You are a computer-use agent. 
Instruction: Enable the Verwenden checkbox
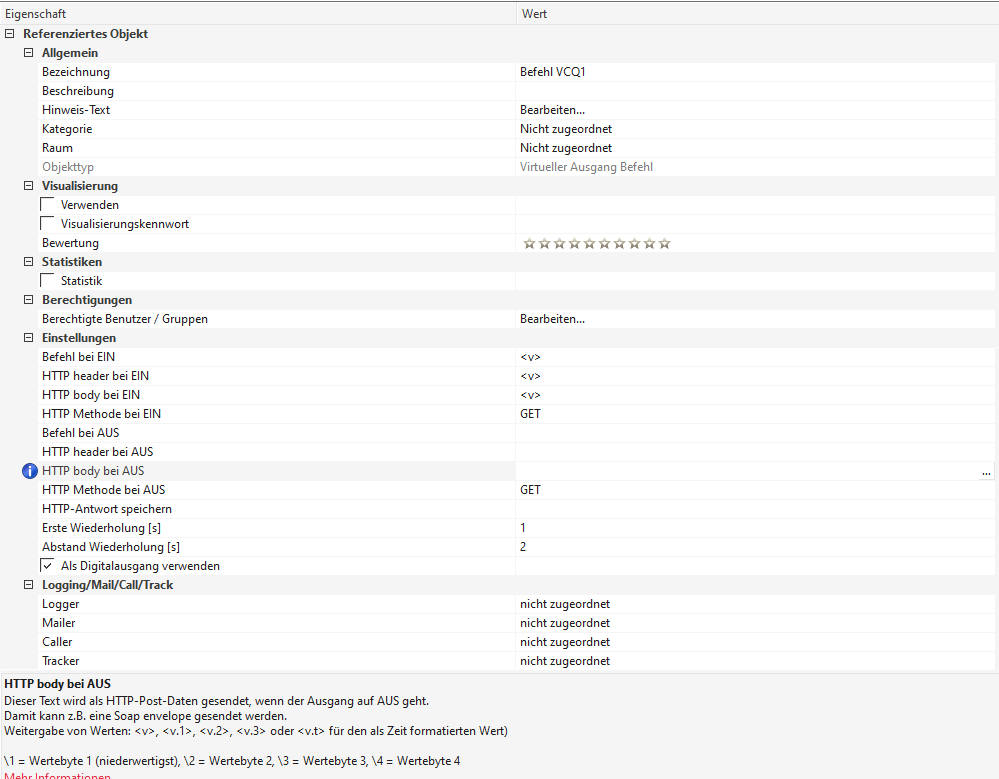(48, 205)
